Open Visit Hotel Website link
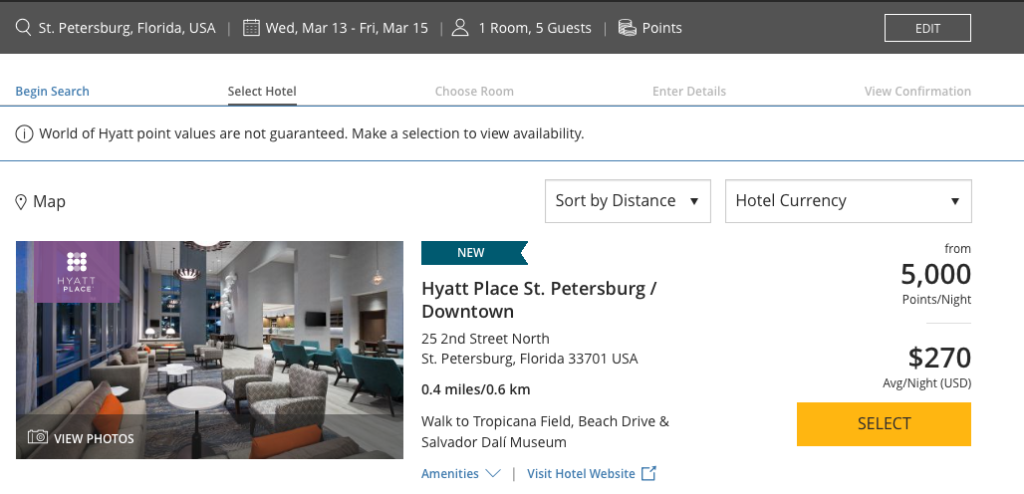 (x=581, y=474)
